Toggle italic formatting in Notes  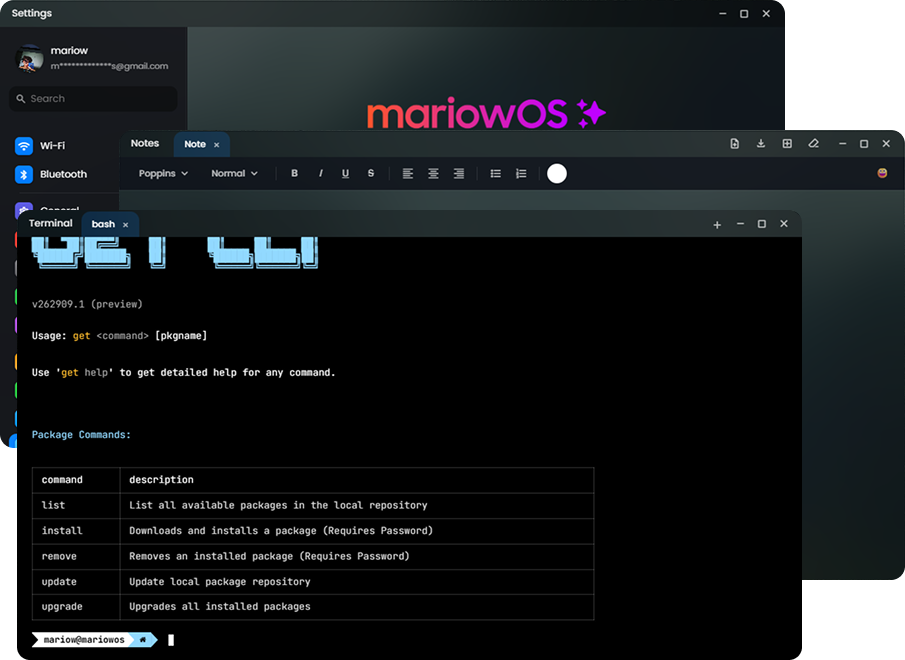320,173
